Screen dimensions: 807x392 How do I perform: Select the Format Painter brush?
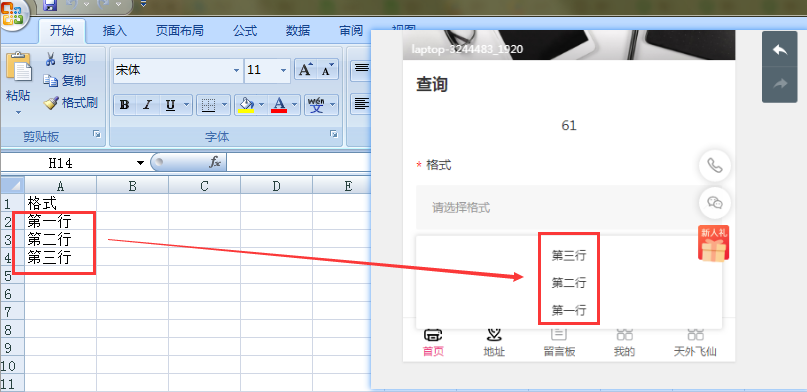(51, 103)
